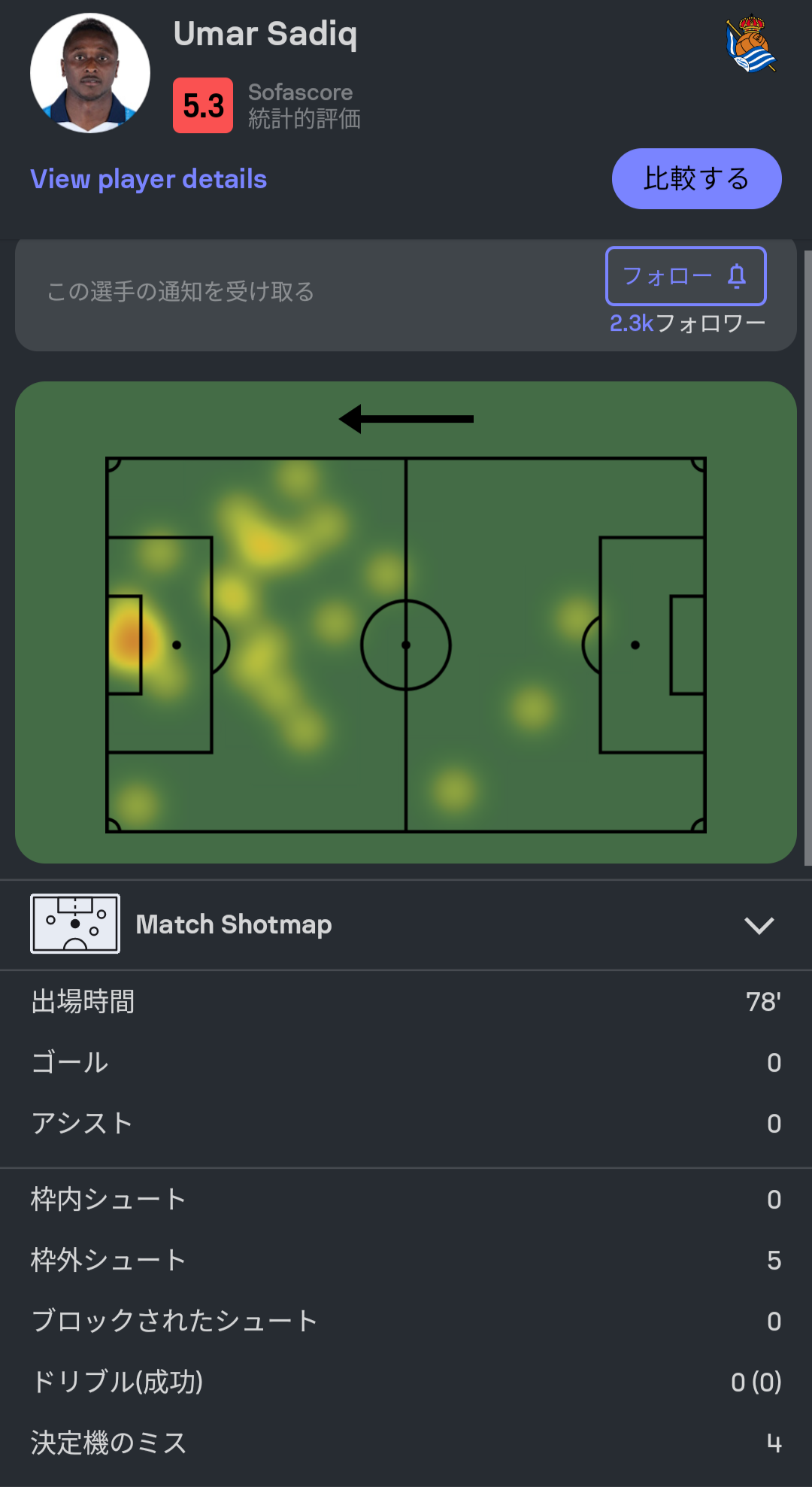Click the center circle on the heatmap

[x=406, y=645]
